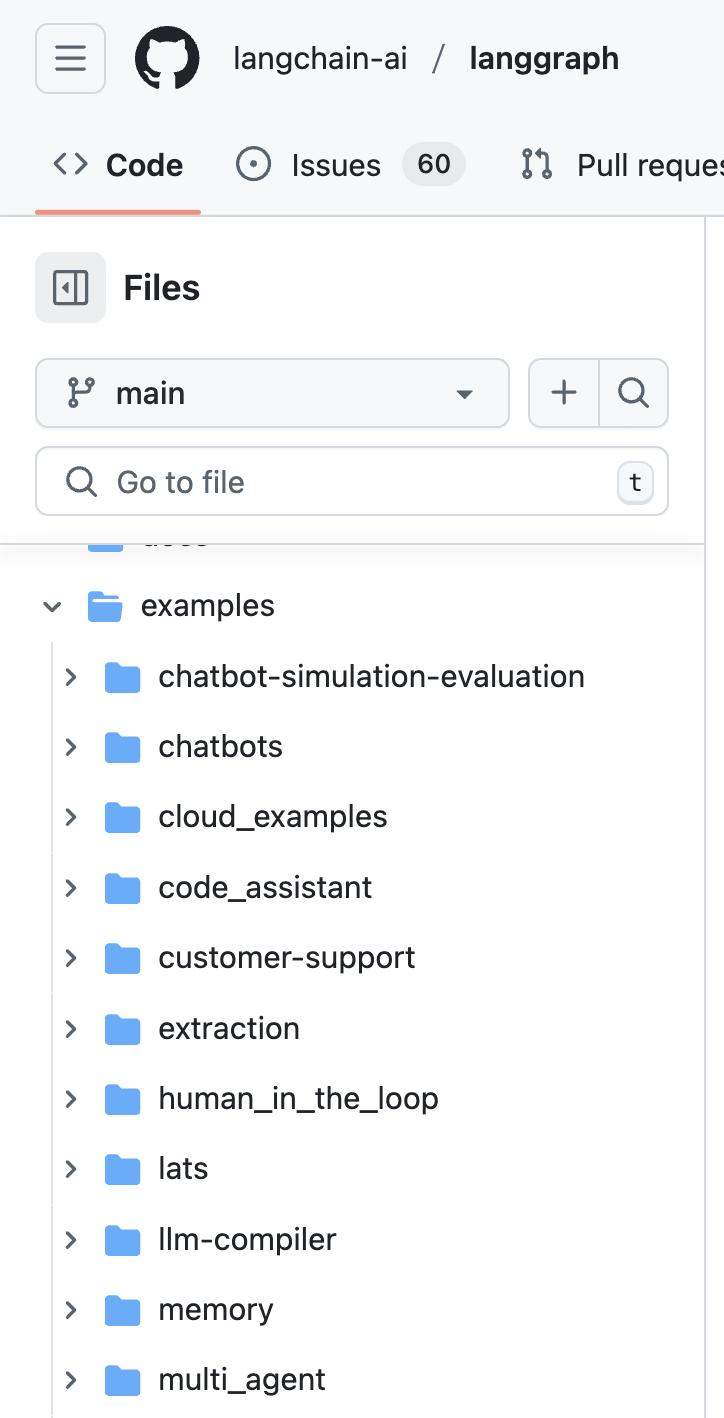724x1418 pixels.
Task: Select the code_assistant folder
Action: pyautogui.click(x=265, y=888)
